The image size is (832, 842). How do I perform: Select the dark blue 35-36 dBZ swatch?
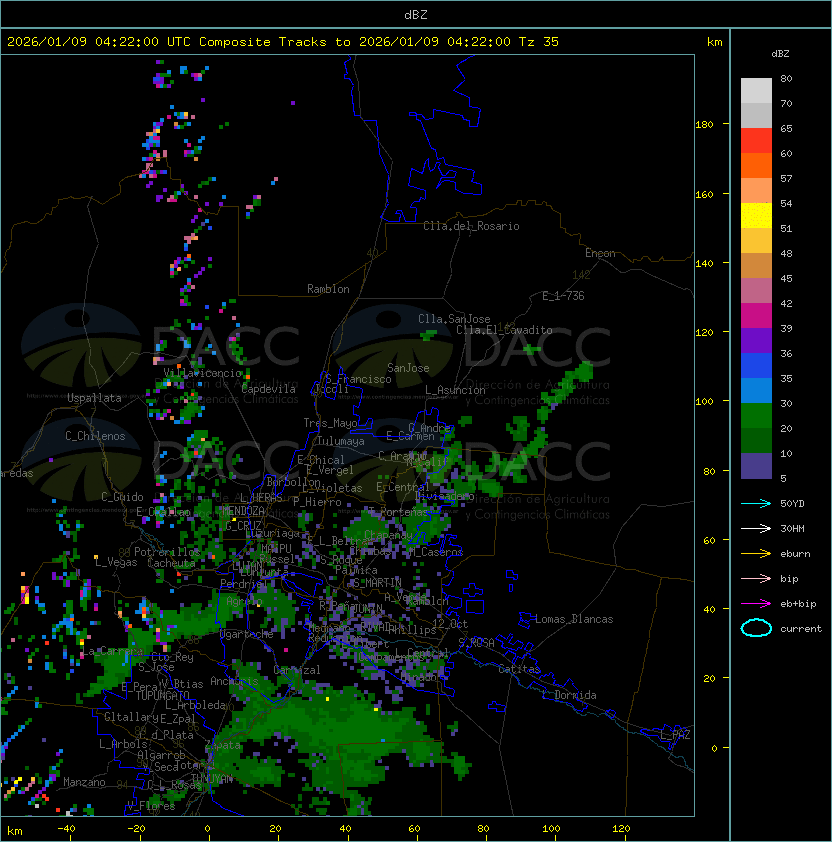click(756, 366)
